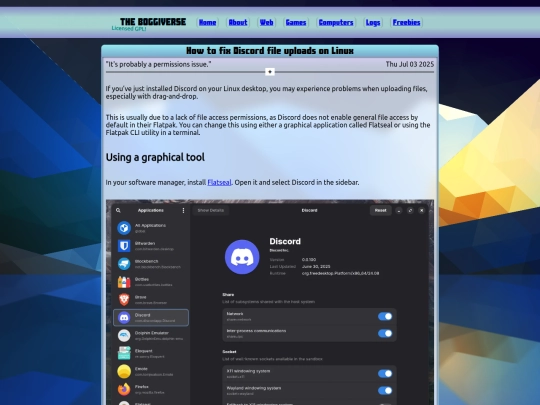
Task: Open the Games nav link
Action: click(296, 22)
